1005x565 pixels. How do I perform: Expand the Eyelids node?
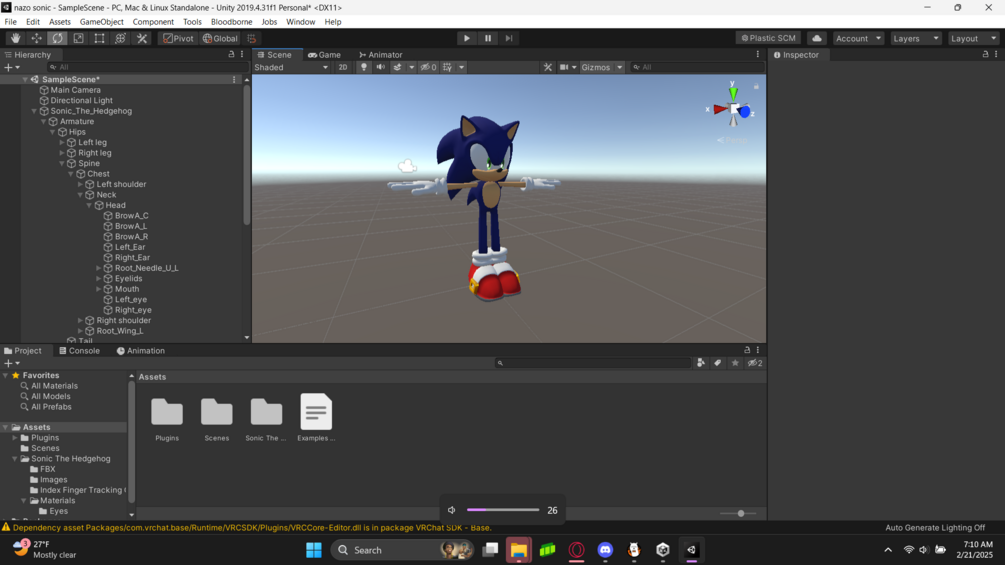pyautogui.click(x=99, y=279)
